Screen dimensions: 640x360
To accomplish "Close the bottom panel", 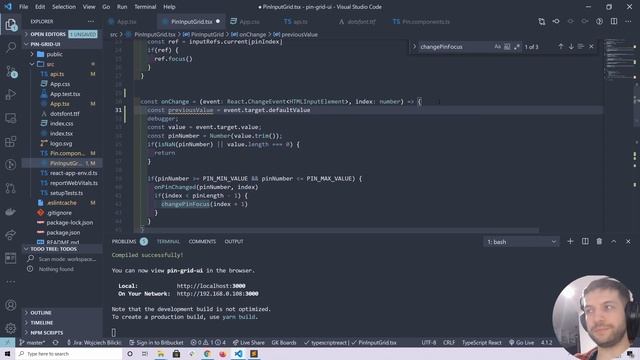I will click(x=628, y=242).
